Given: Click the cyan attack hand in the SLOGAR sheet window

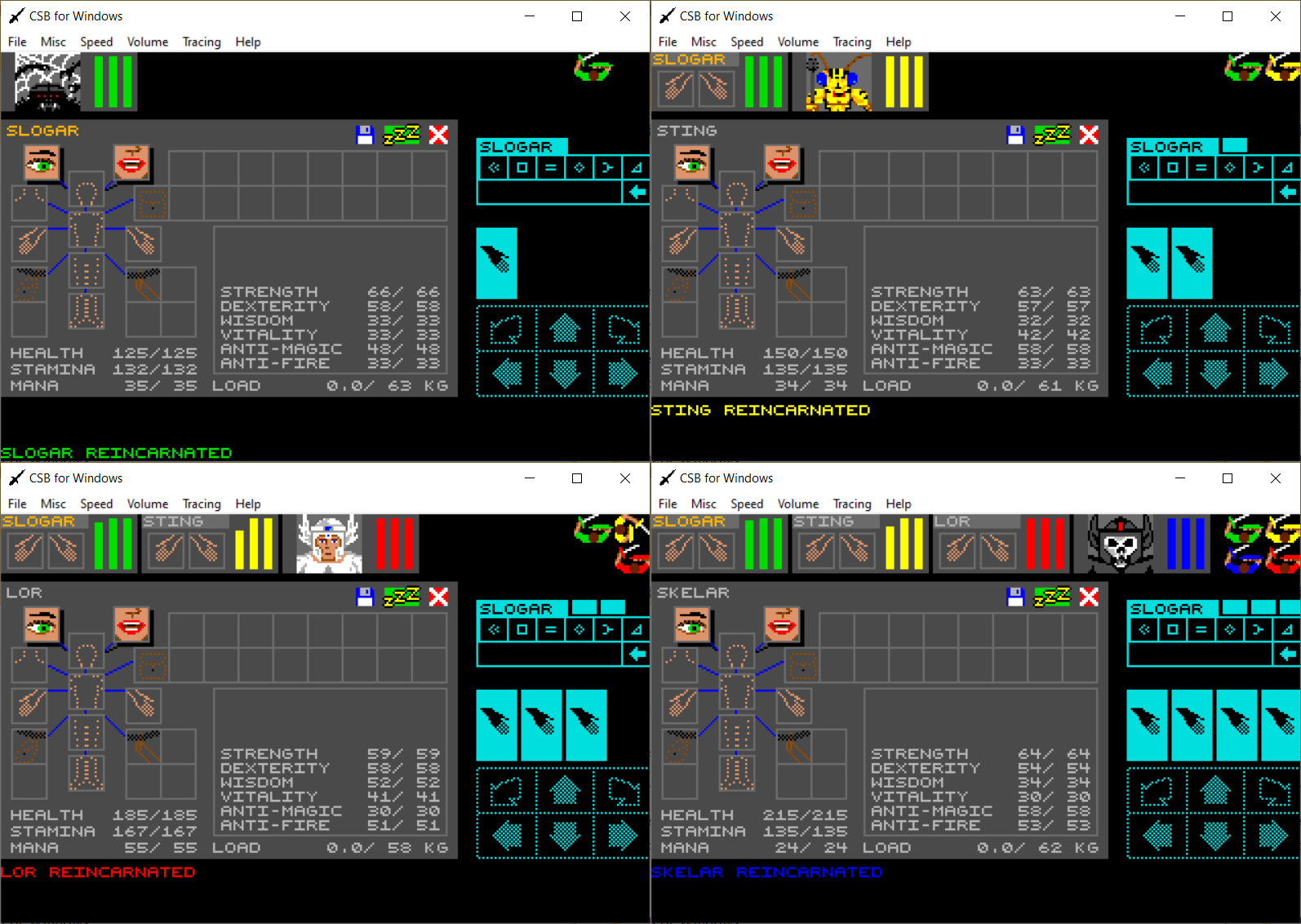Looking at the screenshot, I should point(496,263).
